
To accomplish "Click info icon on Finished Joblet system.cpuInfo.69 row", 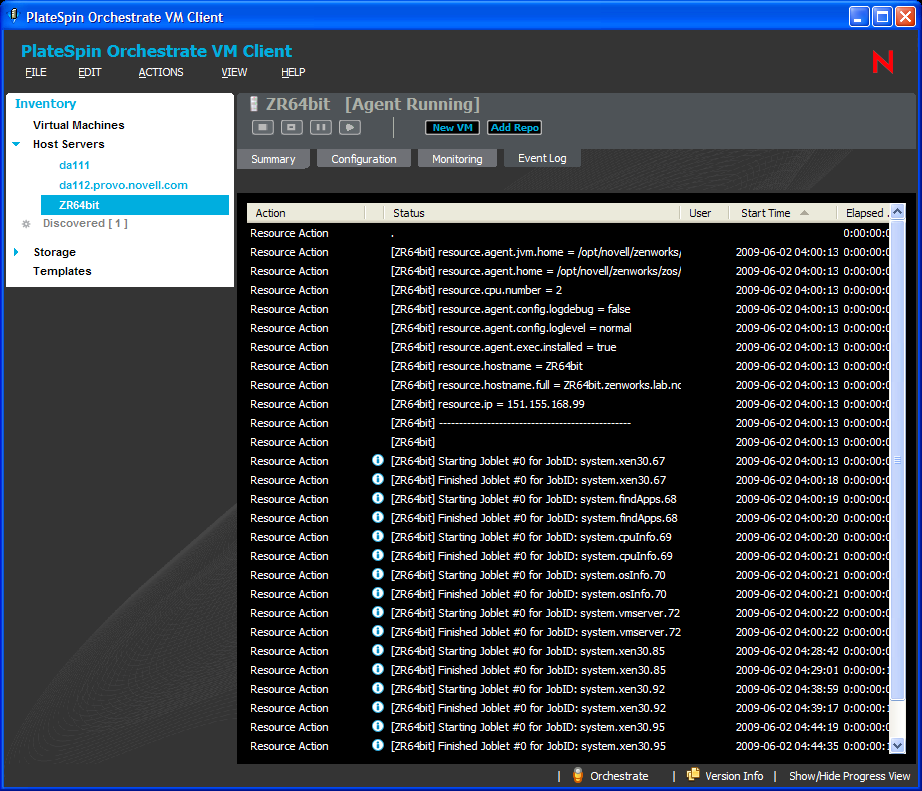I will pyautogui.click(x=378, y=555).
